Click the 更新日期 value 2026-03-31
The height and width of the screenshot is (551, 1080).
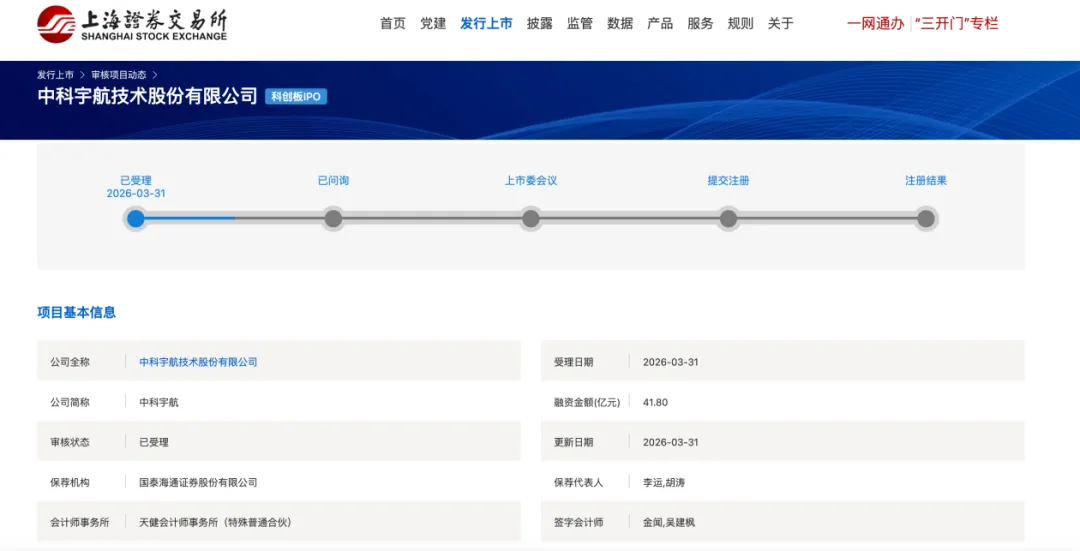pos(671,442)
